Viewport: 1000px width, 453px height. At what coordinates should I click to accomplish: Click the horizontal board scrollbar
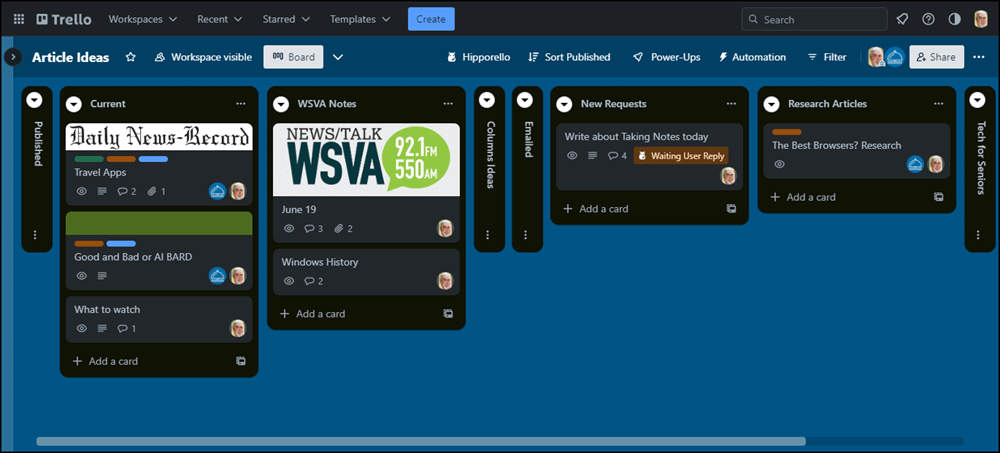[421, 441]
